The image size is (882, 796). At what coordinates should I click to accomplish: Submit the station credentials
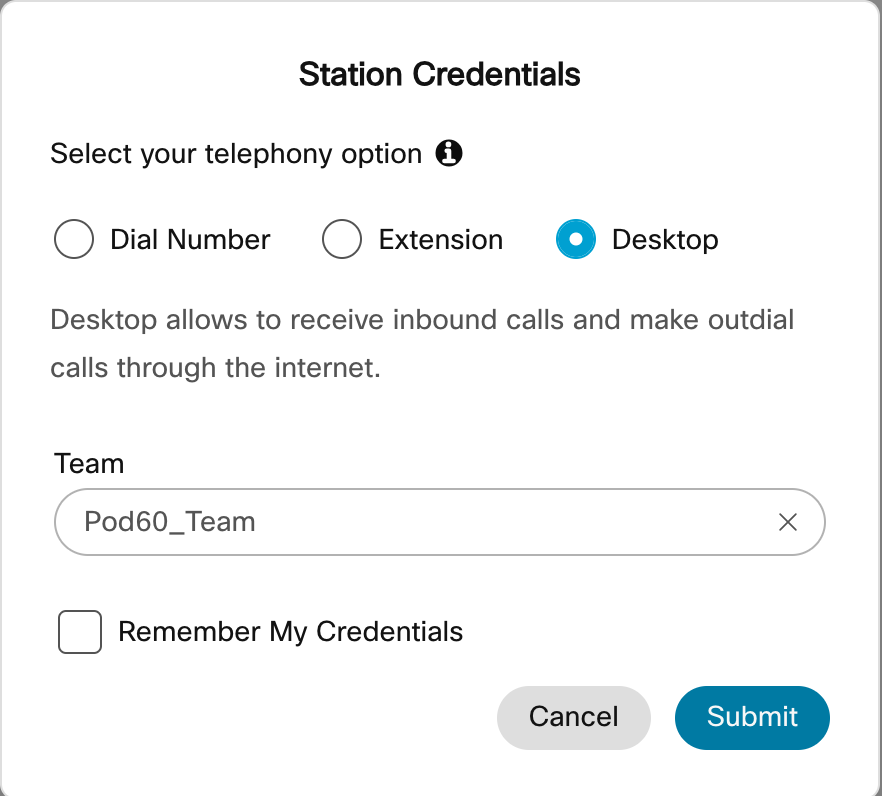(752, 717)
